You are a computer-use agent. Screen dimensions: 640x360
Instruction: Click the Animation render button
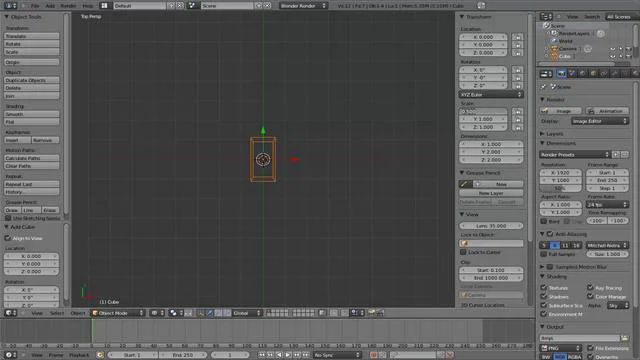pyautogui.click(x=607, y=111)
